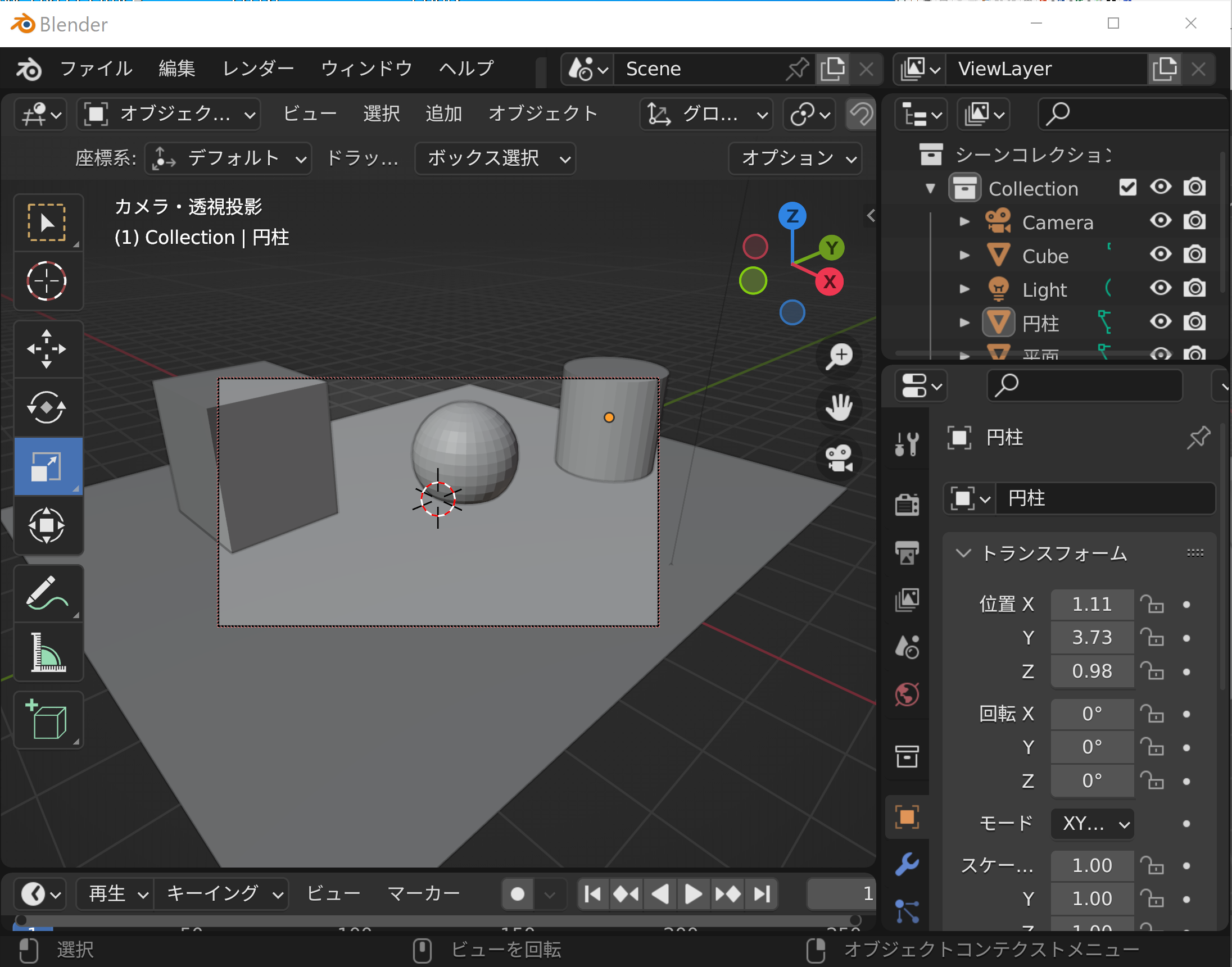This screenshot has height=967, width=1232.
Task: Open the Tool properties tab
Action: coord(907,444)
